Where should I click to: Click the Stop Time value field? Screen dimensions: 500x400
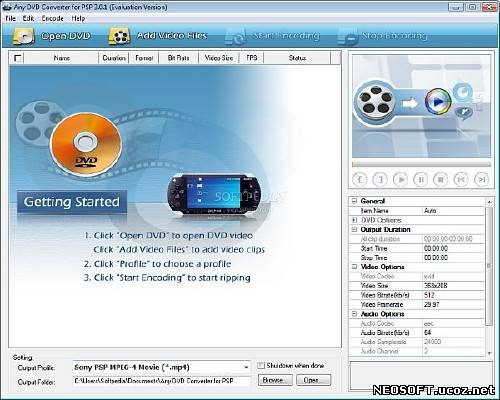click(x=453, y=258)
